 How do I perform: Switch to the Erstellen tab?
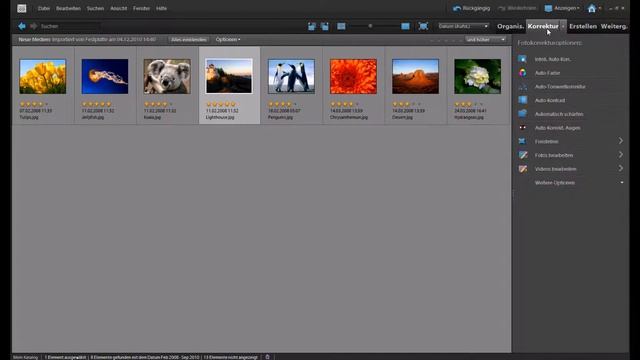(x=583, y=26)
